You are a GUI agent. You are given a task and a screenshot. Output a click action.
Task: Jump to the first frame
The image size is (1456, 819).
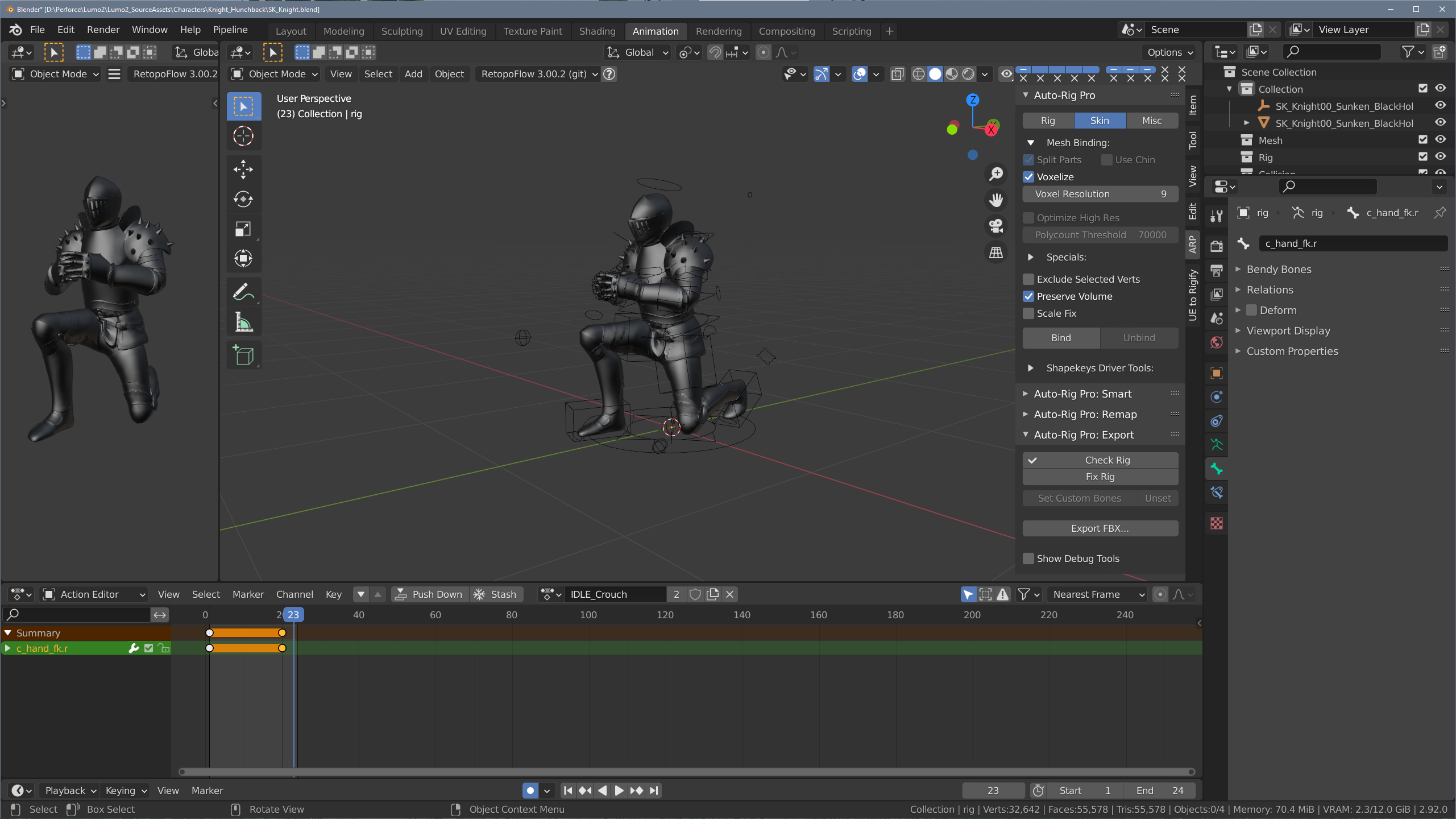pyautogui.click(x=567, y=791)
